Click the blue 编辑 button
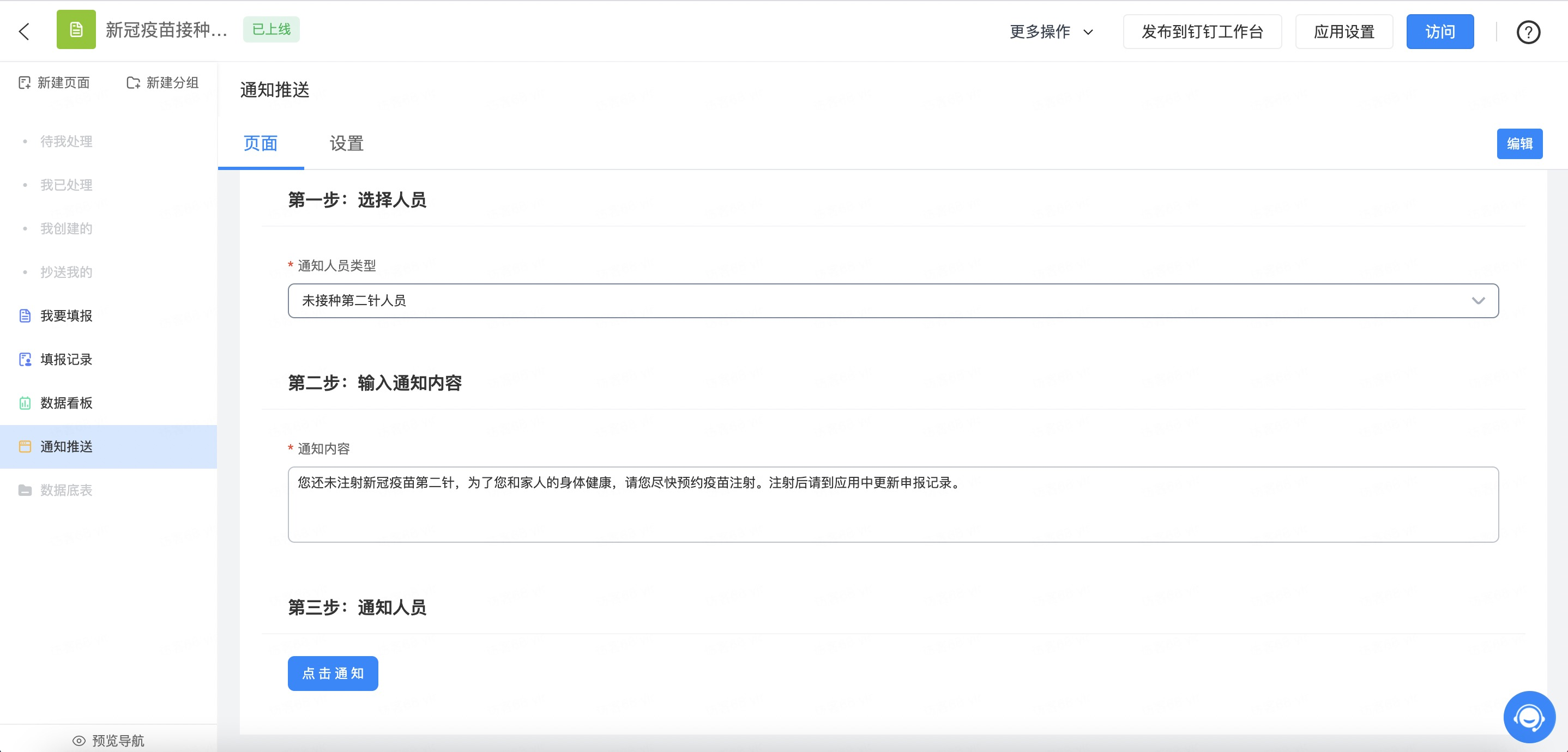This screenshot has height=752, width=1568. (1519, 143)
